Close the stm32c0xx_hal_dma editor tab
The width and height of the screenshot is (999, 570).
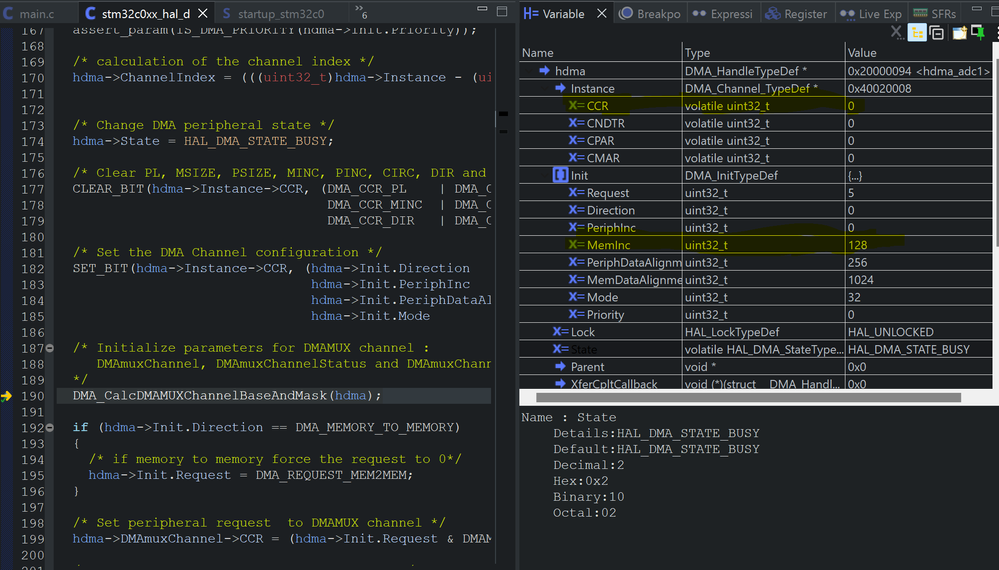point(203,13)
